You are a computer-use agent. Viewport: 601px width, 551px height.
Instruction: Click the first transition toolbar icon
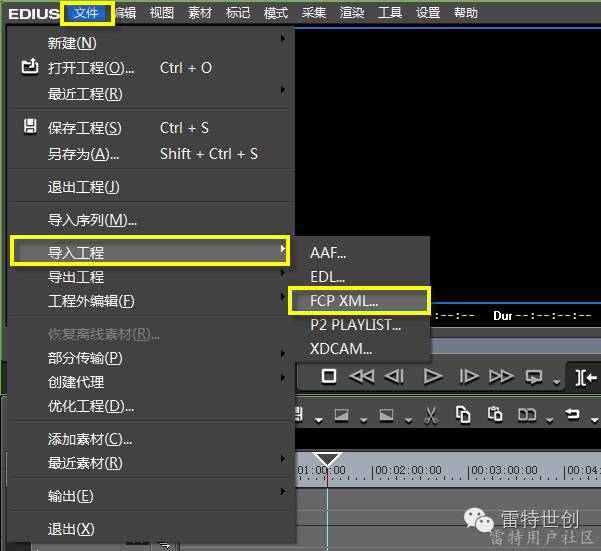pos(341,415)
